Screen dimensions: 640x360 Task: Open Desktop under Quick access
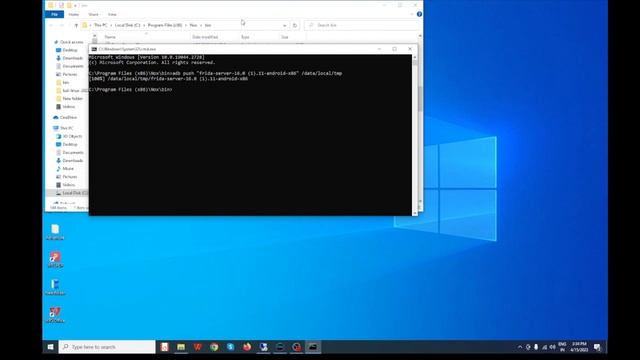70,50
